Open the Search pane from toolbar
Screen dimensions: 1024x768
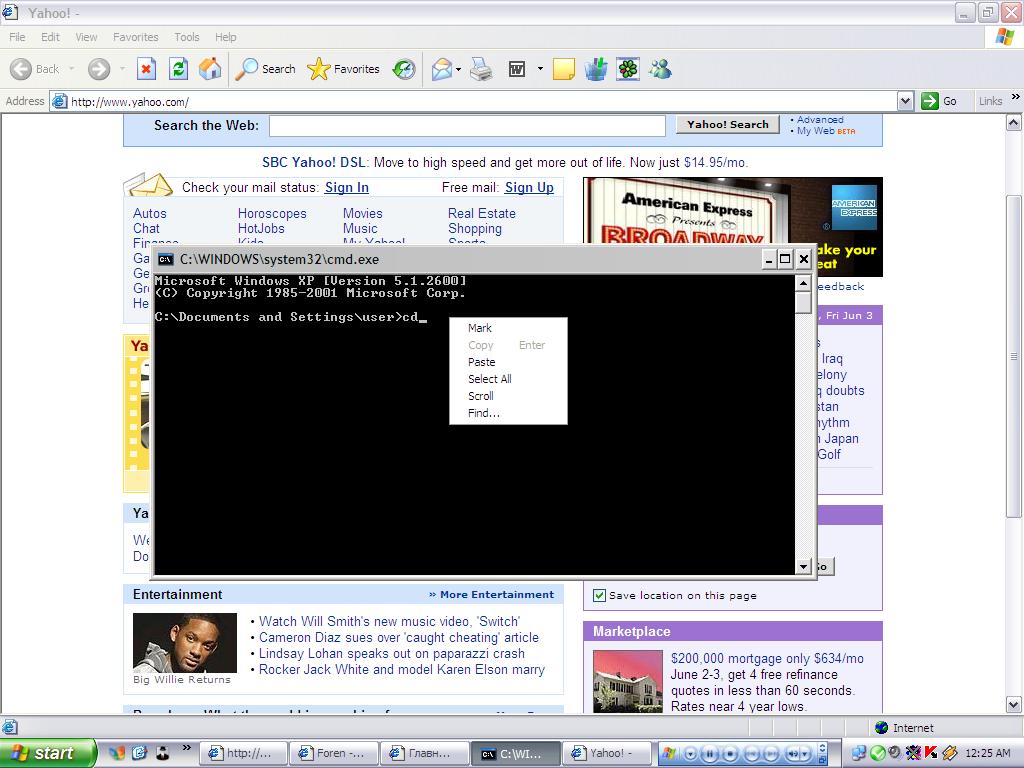(265, 69)
